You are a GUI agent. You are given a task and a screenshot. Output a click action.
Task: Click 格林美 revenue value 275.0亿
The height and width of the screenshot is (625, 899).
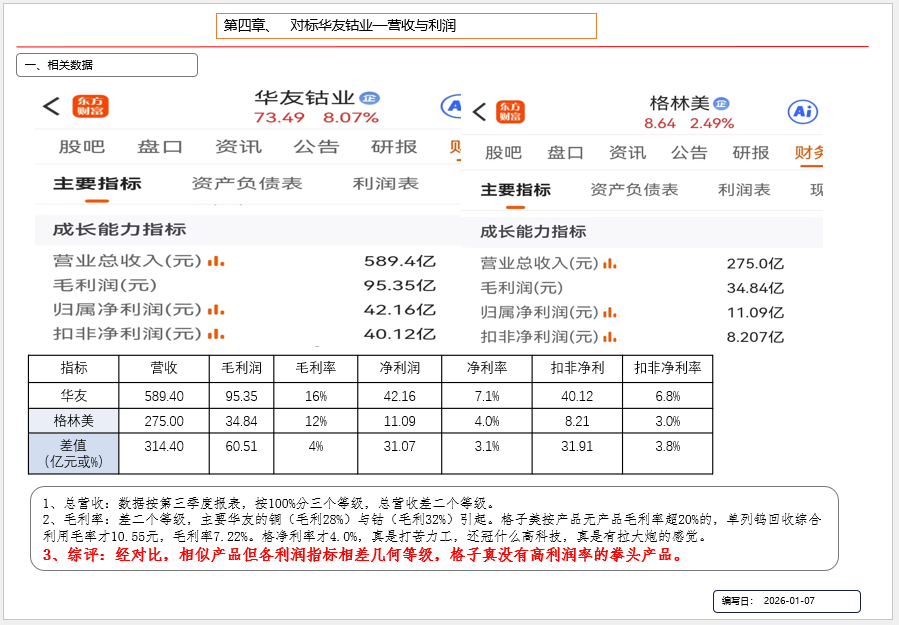click(755, 264)
